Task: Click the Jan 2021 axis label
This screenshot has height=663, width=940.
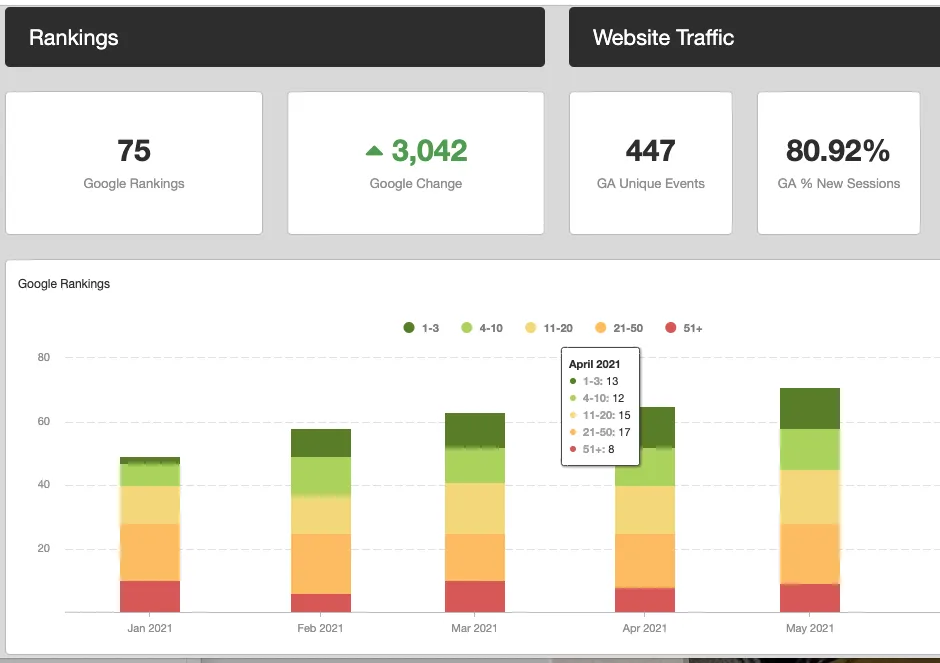Action: (x=150, y=628)
